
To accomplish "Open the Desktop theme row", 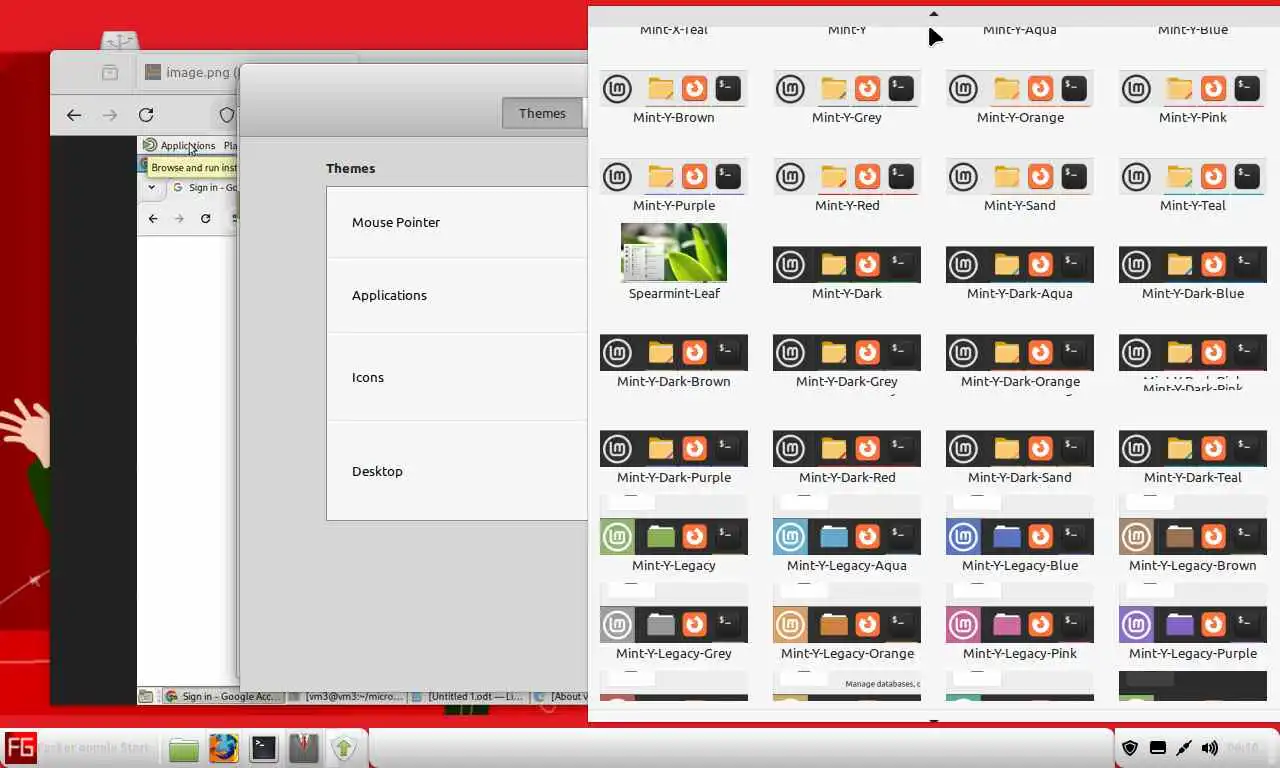I will 457,471.
